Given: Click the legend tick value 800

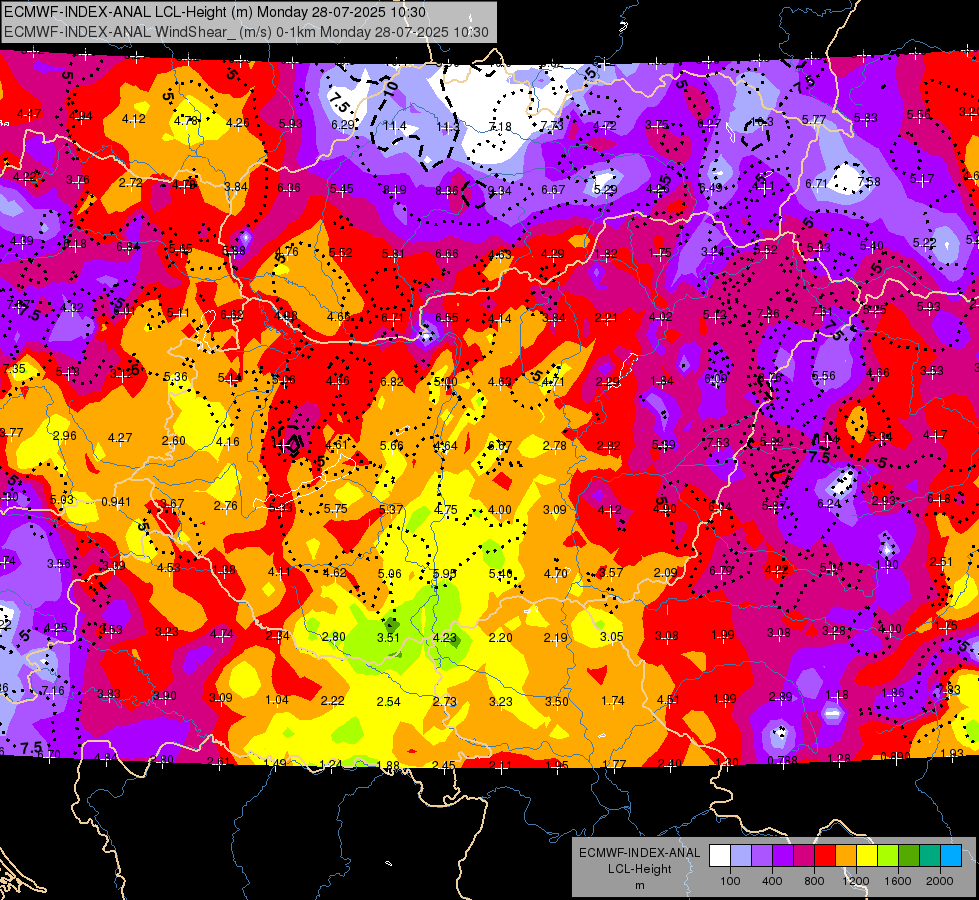Looking at the screenshot, I should [x=814, y=881].
